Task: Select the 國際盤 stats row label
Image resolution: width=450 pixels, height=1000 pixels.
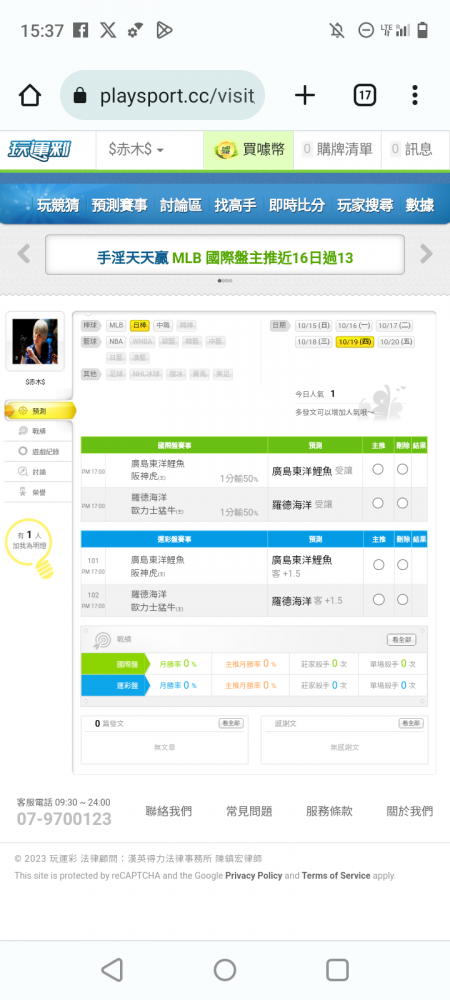Action: point(115,664)
